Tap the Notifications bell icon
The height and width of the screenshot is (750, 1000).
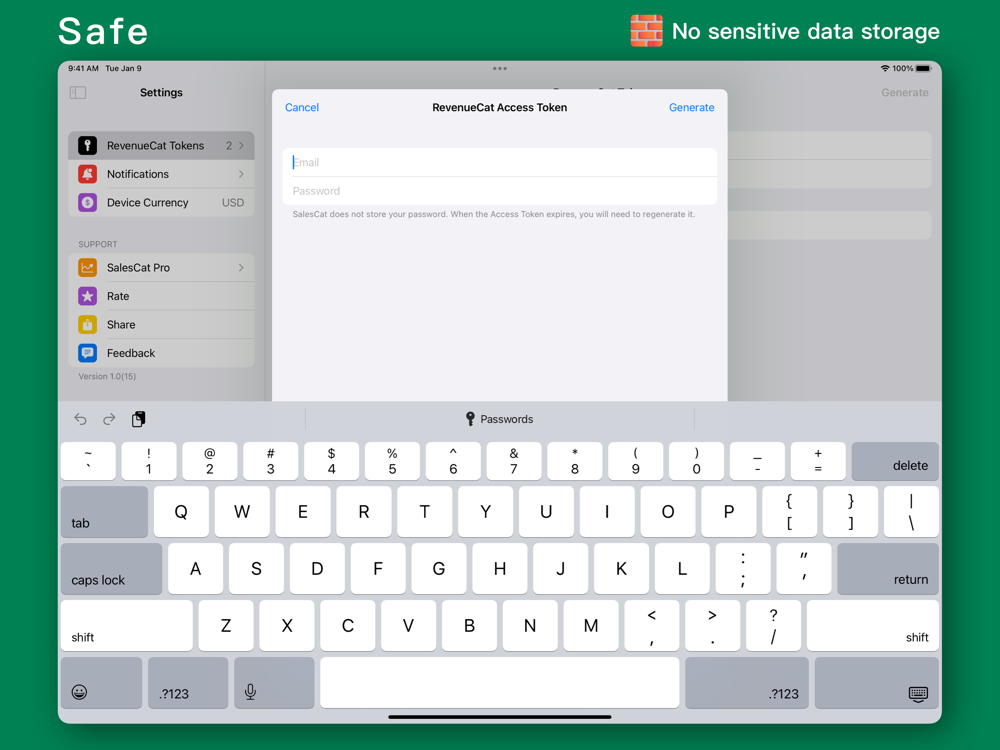87,174
